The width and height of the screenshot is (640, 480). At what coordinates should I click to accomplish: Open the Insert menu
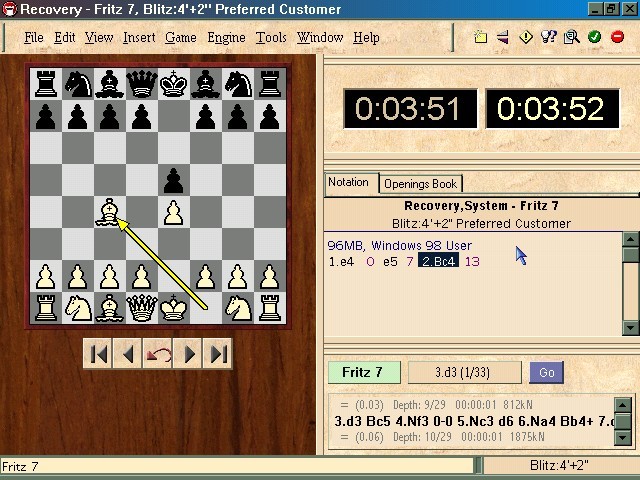coord(139,38)
